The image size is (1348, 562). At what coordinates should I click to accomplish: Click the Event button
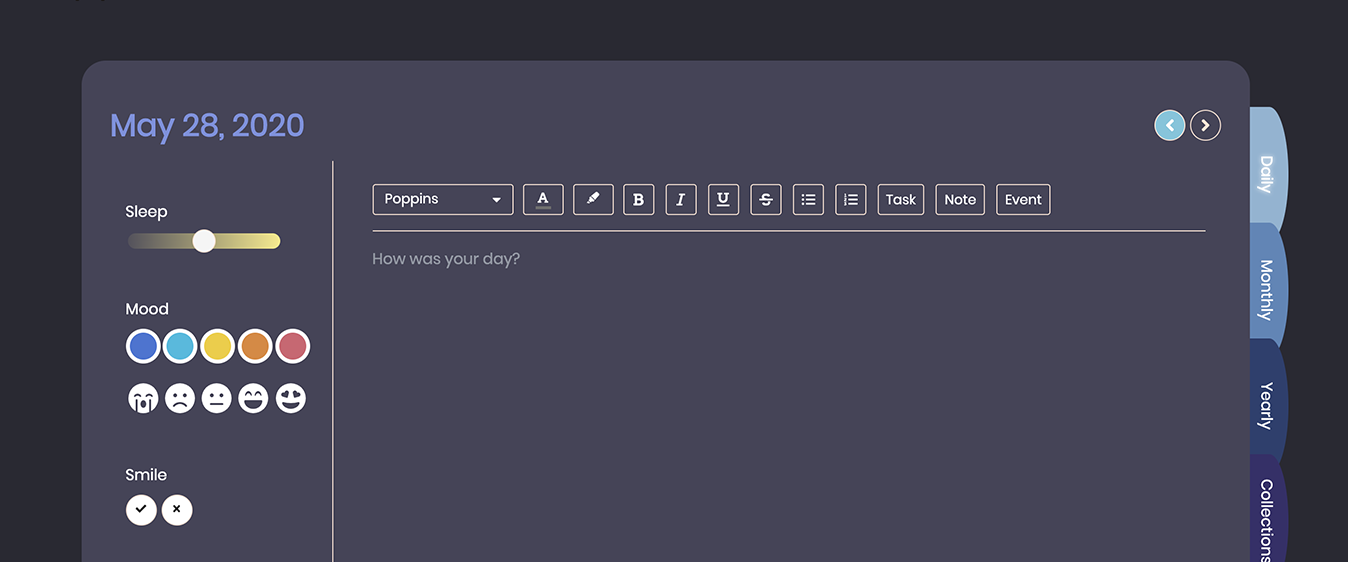[1023, 199]
